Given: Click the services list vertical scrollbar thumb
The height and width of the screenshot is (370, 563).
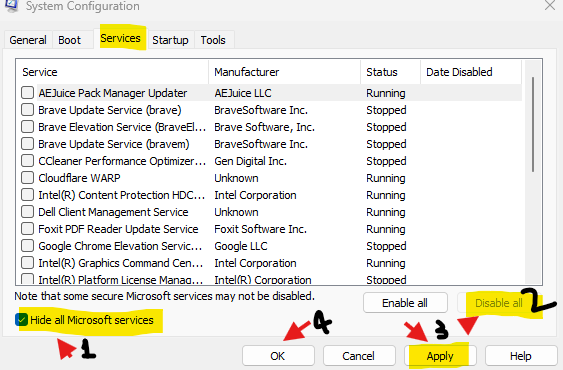Looking at the screenshot, I should [533, 124].
